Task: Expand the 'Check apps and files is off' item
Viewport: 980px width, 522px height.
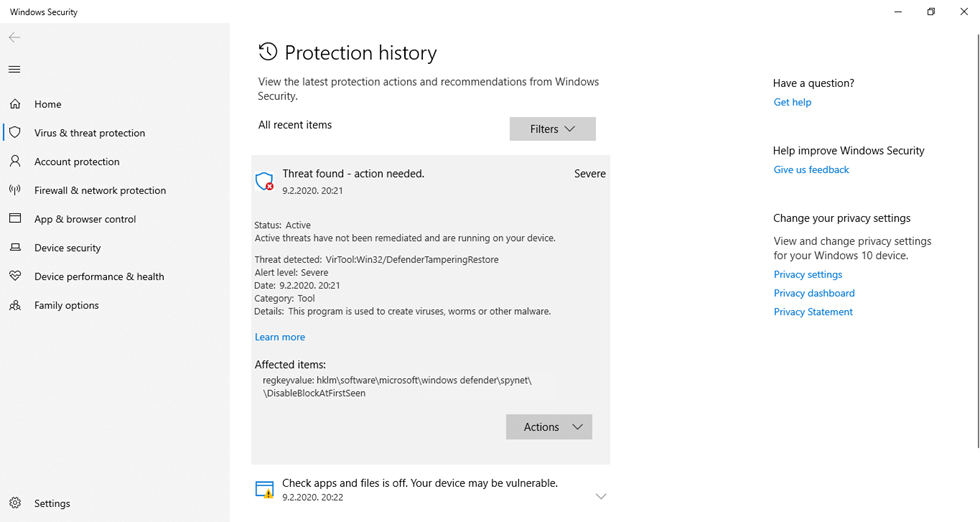Action: coord(600,496)
